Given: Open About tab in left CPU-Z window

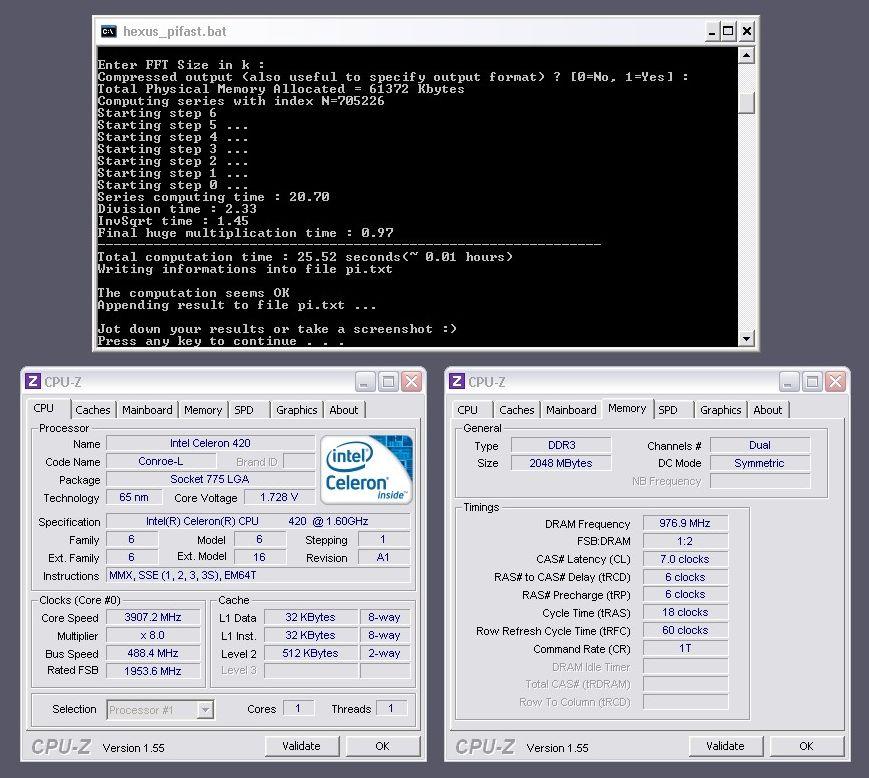Looking at the screenshot, I should [344, 410].
